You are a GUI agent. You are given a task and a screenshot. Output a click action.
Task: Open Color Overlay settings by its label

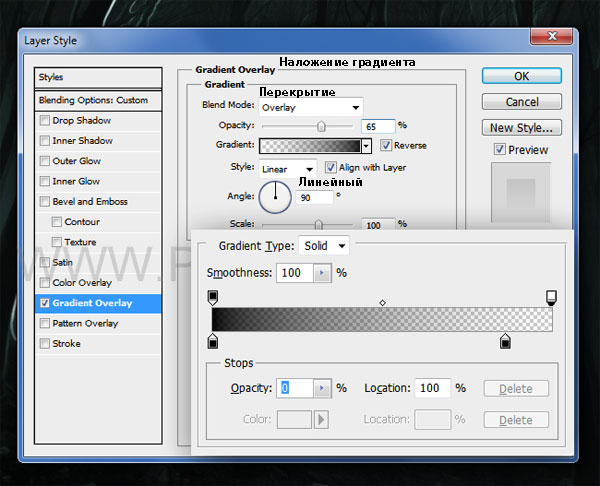pos(82,282)
